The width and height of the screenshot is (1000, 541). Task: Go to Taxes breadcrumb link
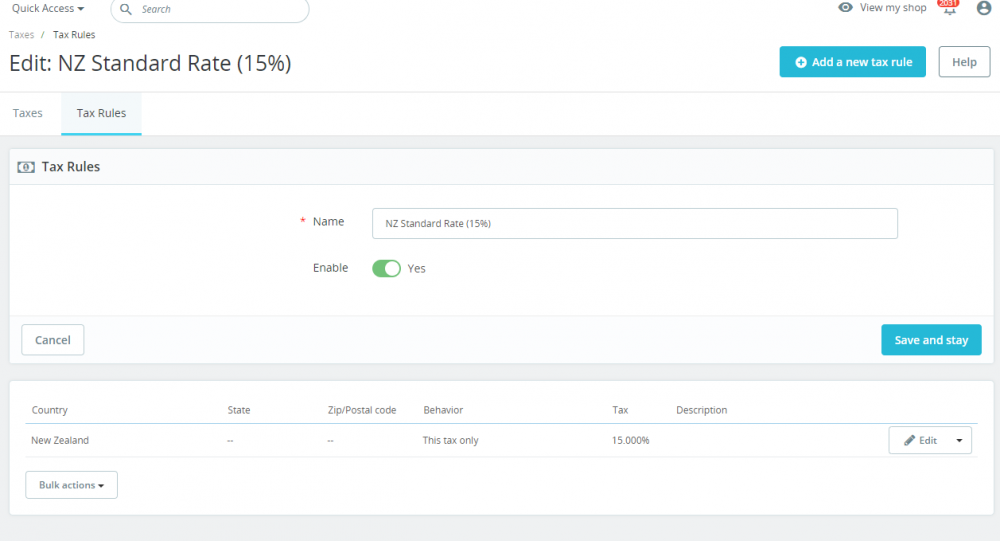click(x=21, y=34)
